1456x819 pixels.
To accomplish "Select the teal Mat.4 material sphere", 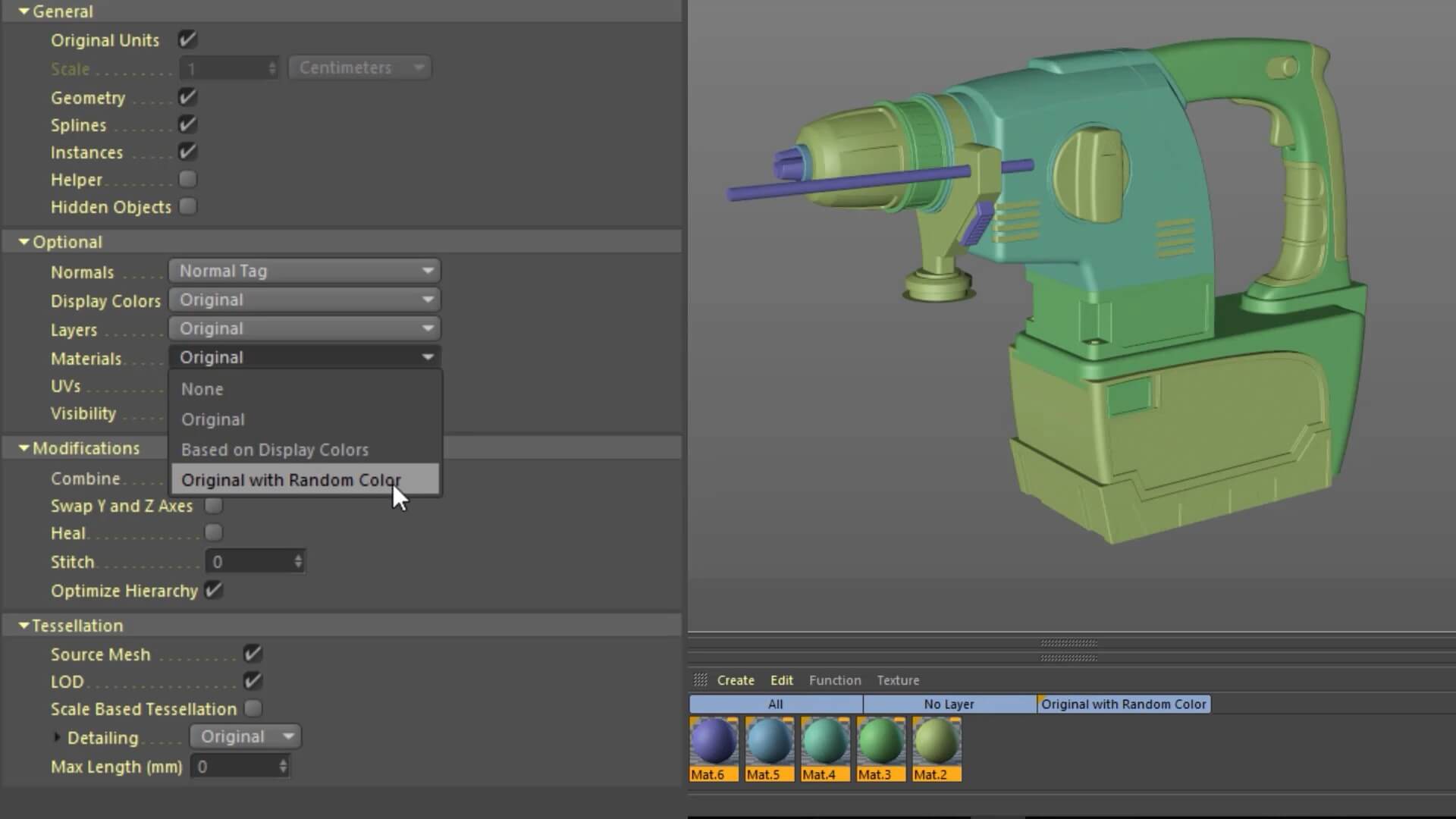I will [x=825, y=742].
